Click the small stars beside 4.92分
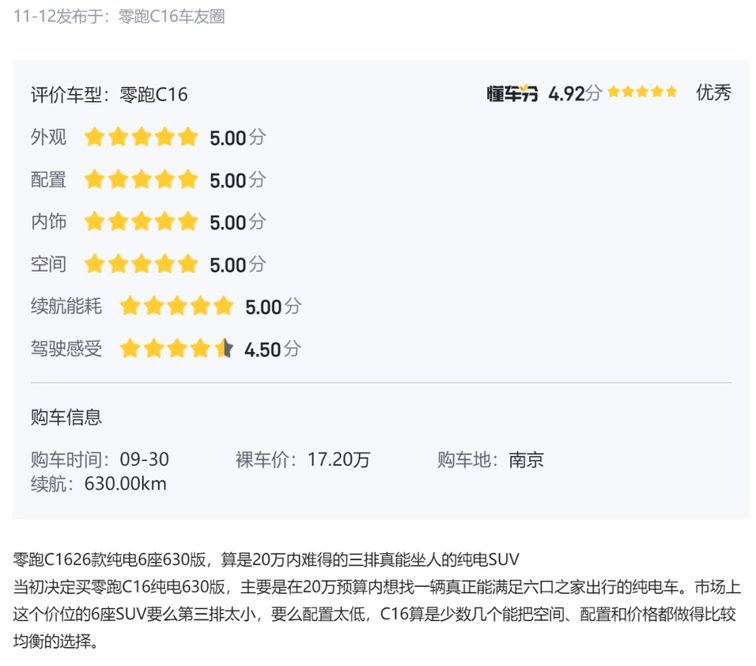Viewport: 756px width, 666px height. pos(641,92)
